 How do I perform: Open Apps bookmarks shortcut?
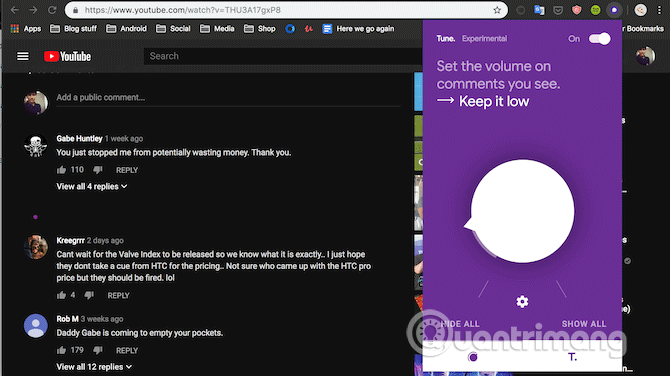coord(26,29)
